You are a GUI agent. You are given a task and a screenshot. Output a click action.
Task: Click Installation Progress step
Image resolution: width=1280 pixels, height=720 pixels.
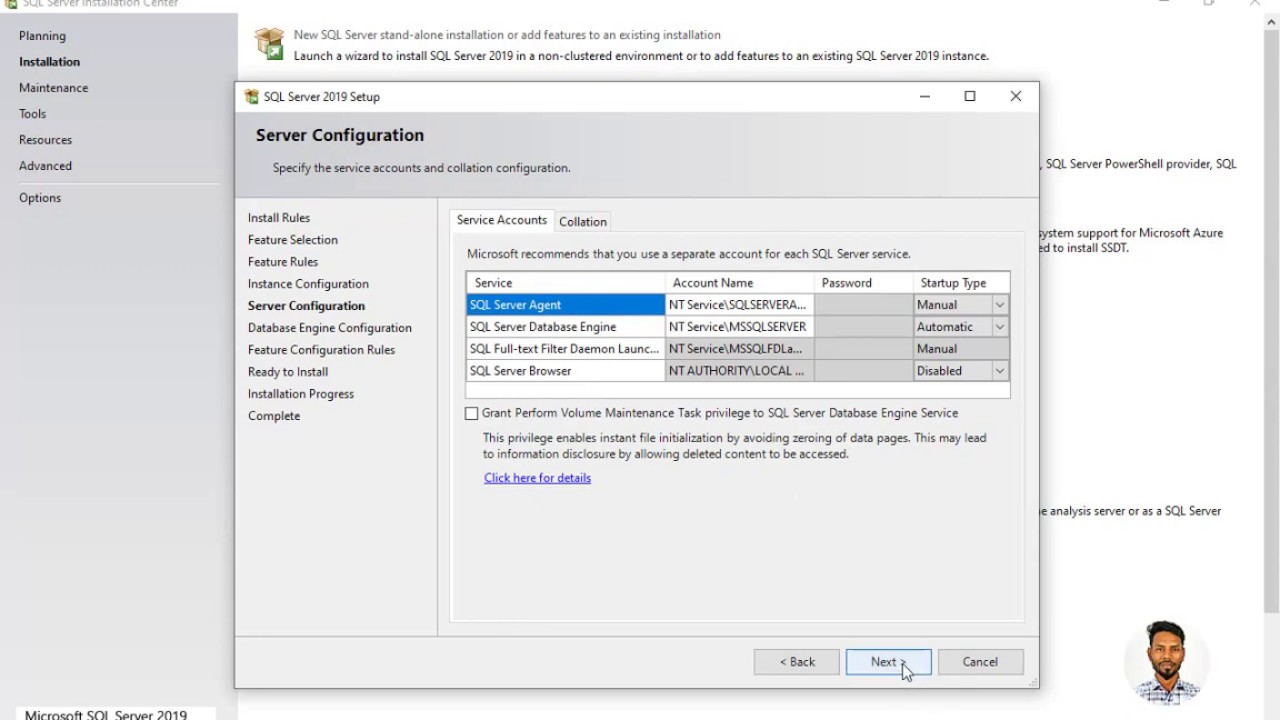pos(301,394)
